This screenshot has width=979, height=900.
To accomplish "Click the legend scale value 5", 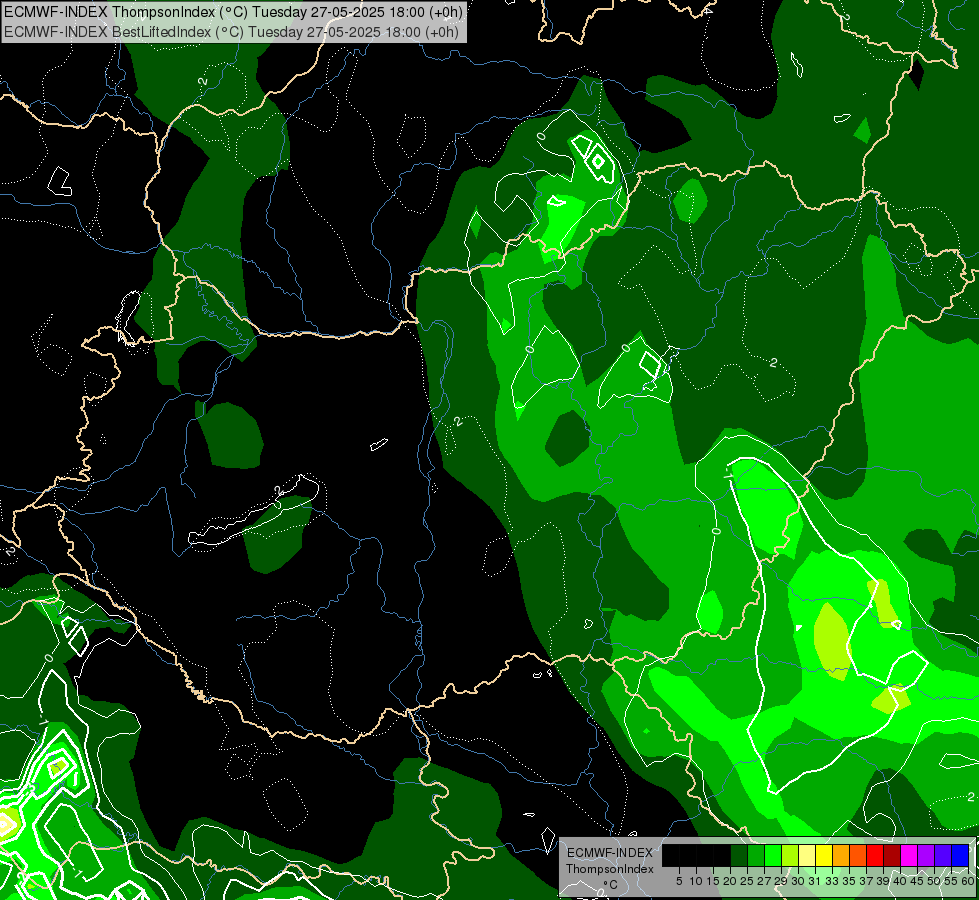I will click(x=679, y=881).
